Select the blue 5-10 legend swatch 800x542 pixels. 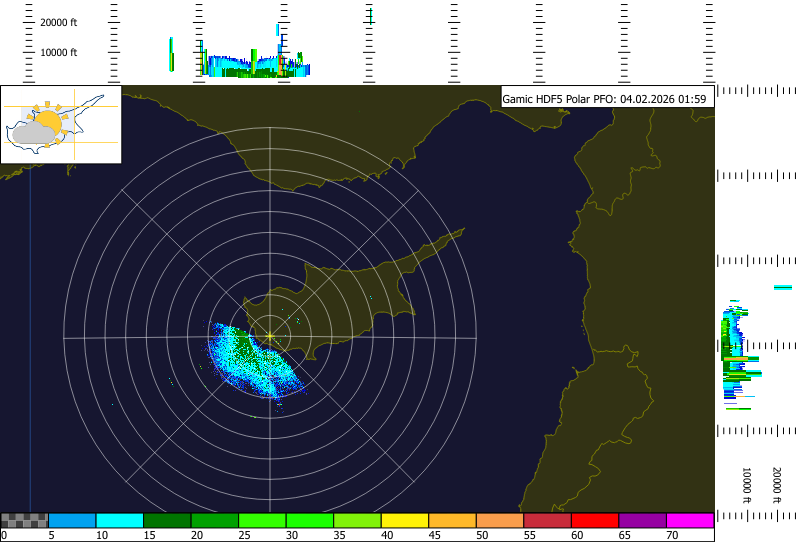[x=72, y=520]
